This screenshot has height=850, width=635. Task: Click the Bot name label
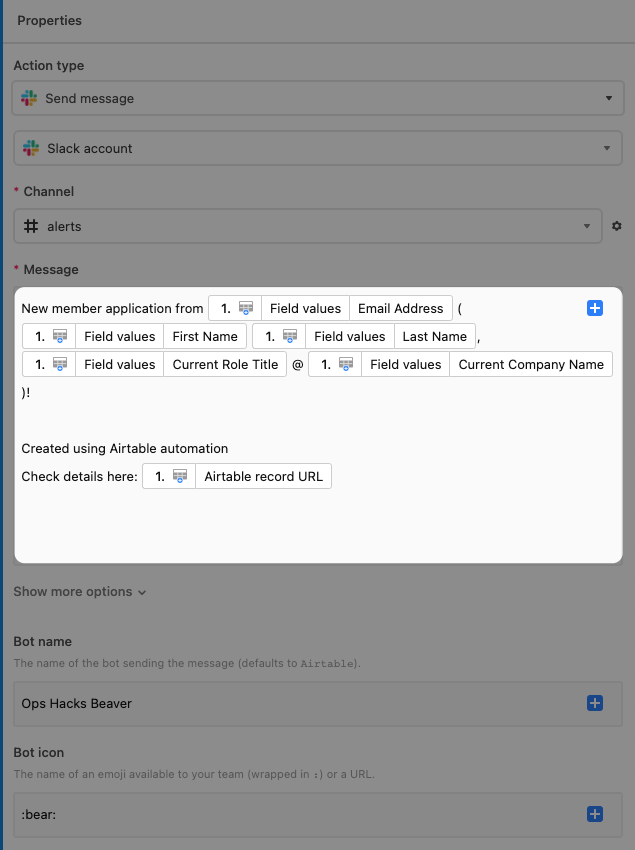pyautogui.click(x=42, y=641)
